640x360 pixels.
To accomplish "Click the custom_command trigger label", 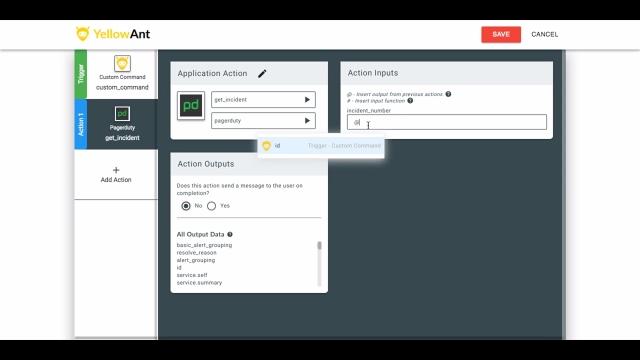I will pyautogui.click(x=122, y=87).
